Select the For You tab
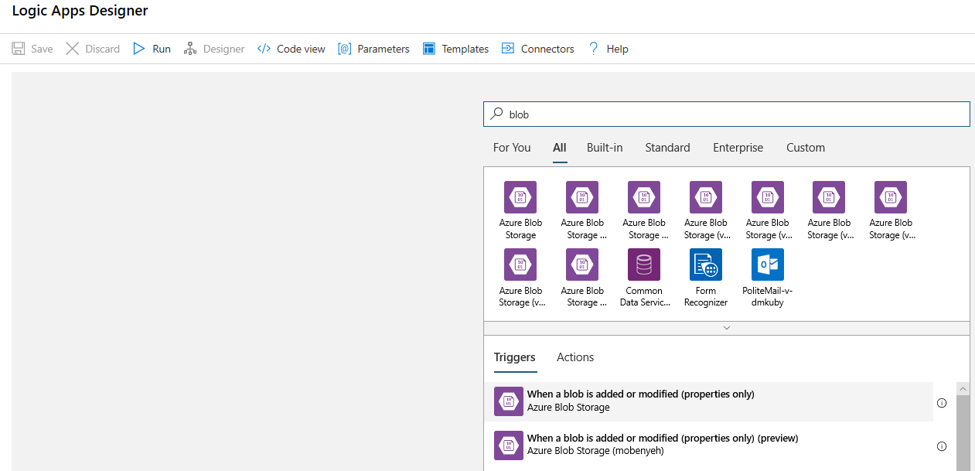Image resolution: width=975 pixels, height=471 pixels. (512, 147)
